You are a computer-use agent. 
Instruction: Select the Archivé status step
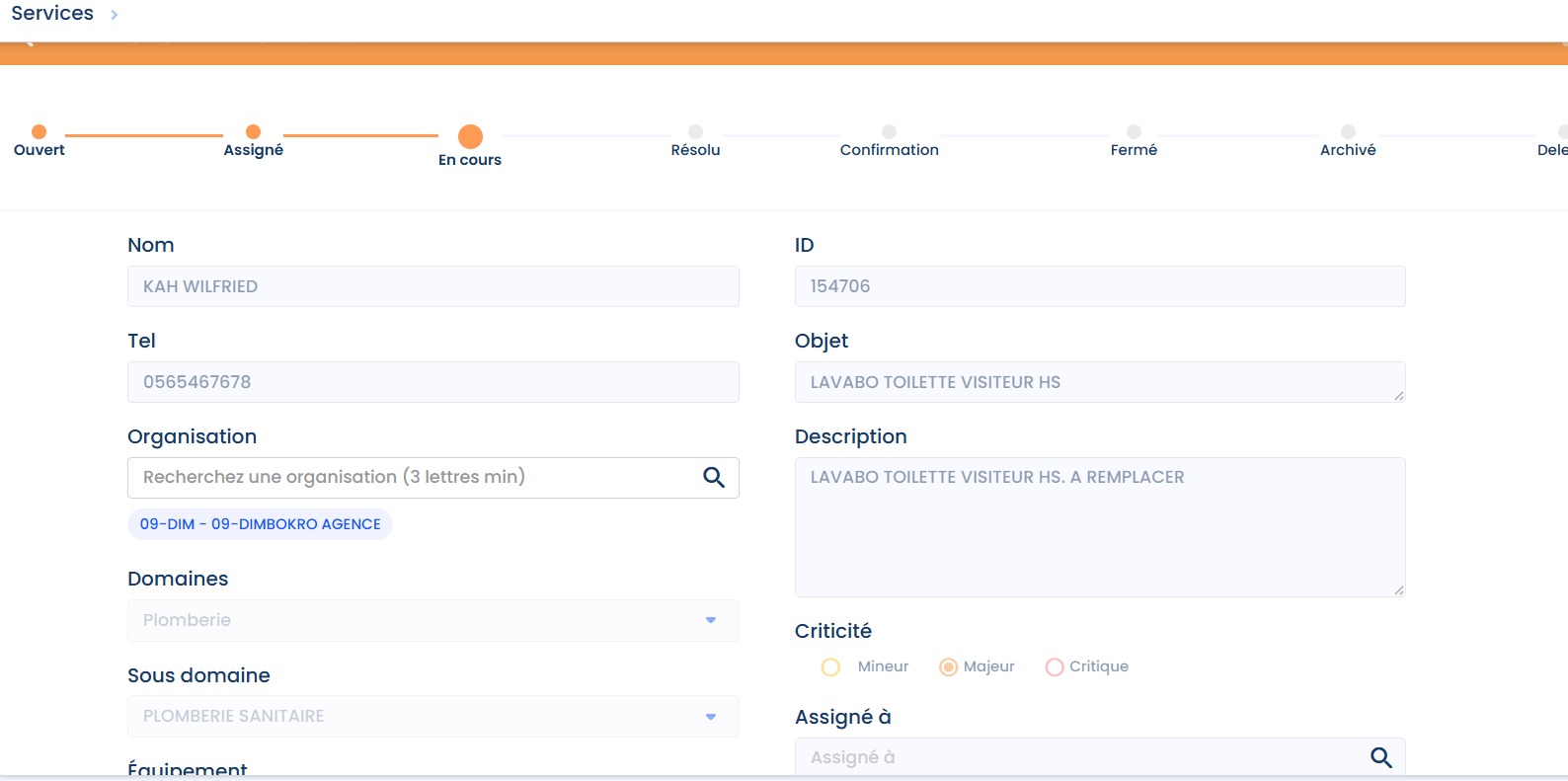1348,132
